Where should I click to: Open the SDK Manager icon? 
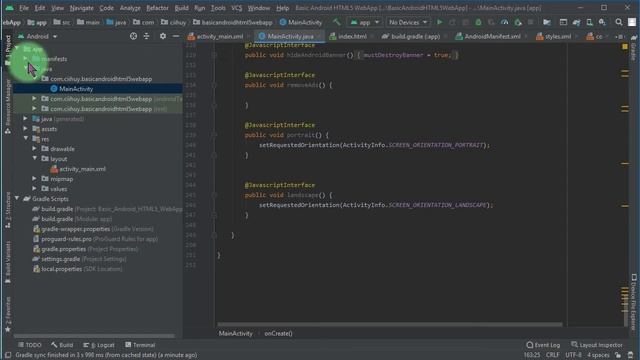602,22
